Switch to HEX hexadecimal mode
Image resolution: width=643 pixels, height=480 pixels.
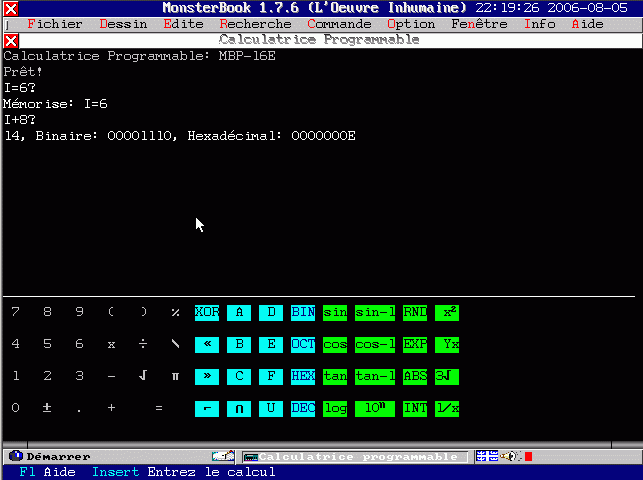pyautogui.click(x=303, y=376)
